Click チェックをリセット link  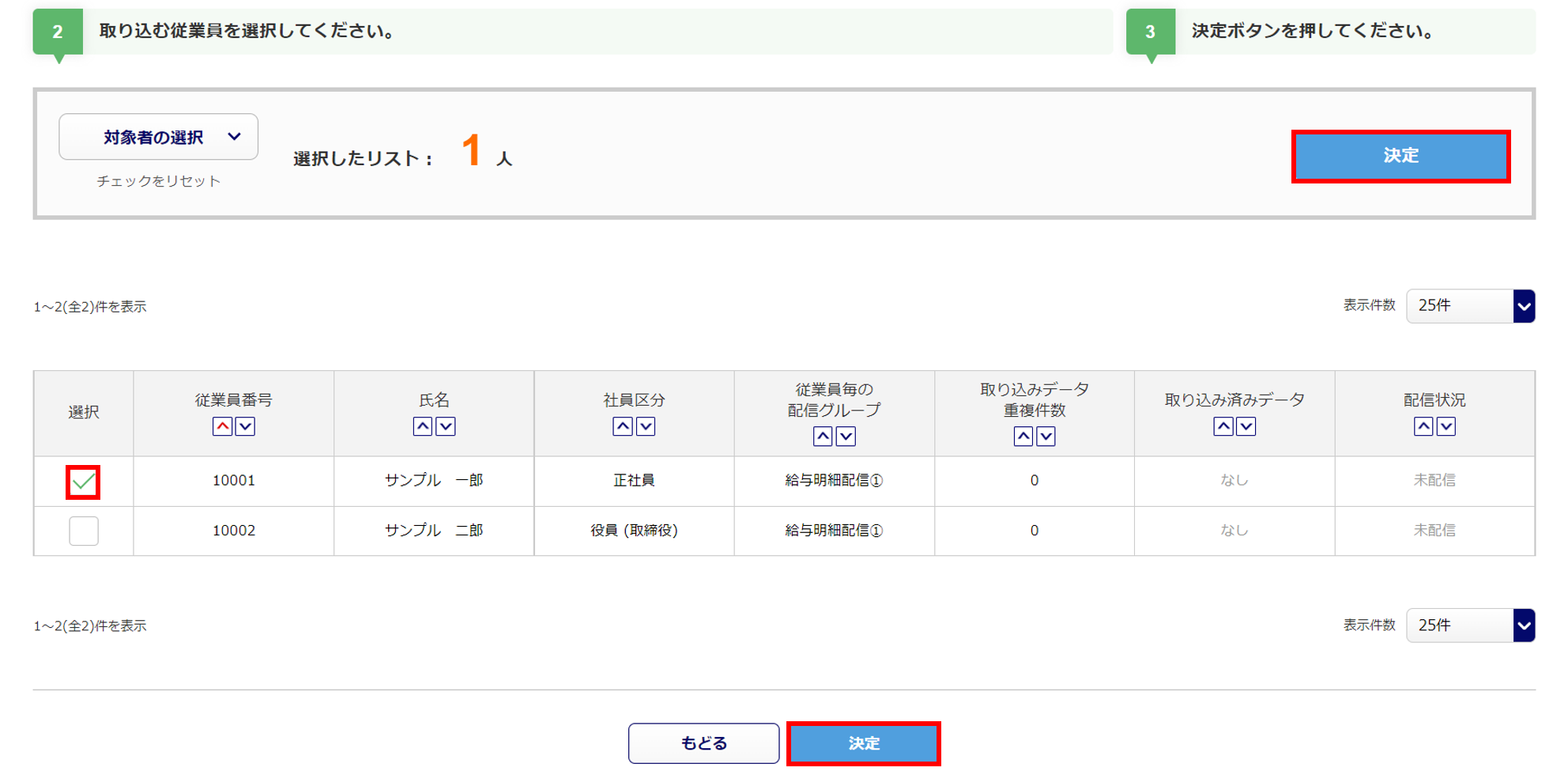(x=159, y=181)
